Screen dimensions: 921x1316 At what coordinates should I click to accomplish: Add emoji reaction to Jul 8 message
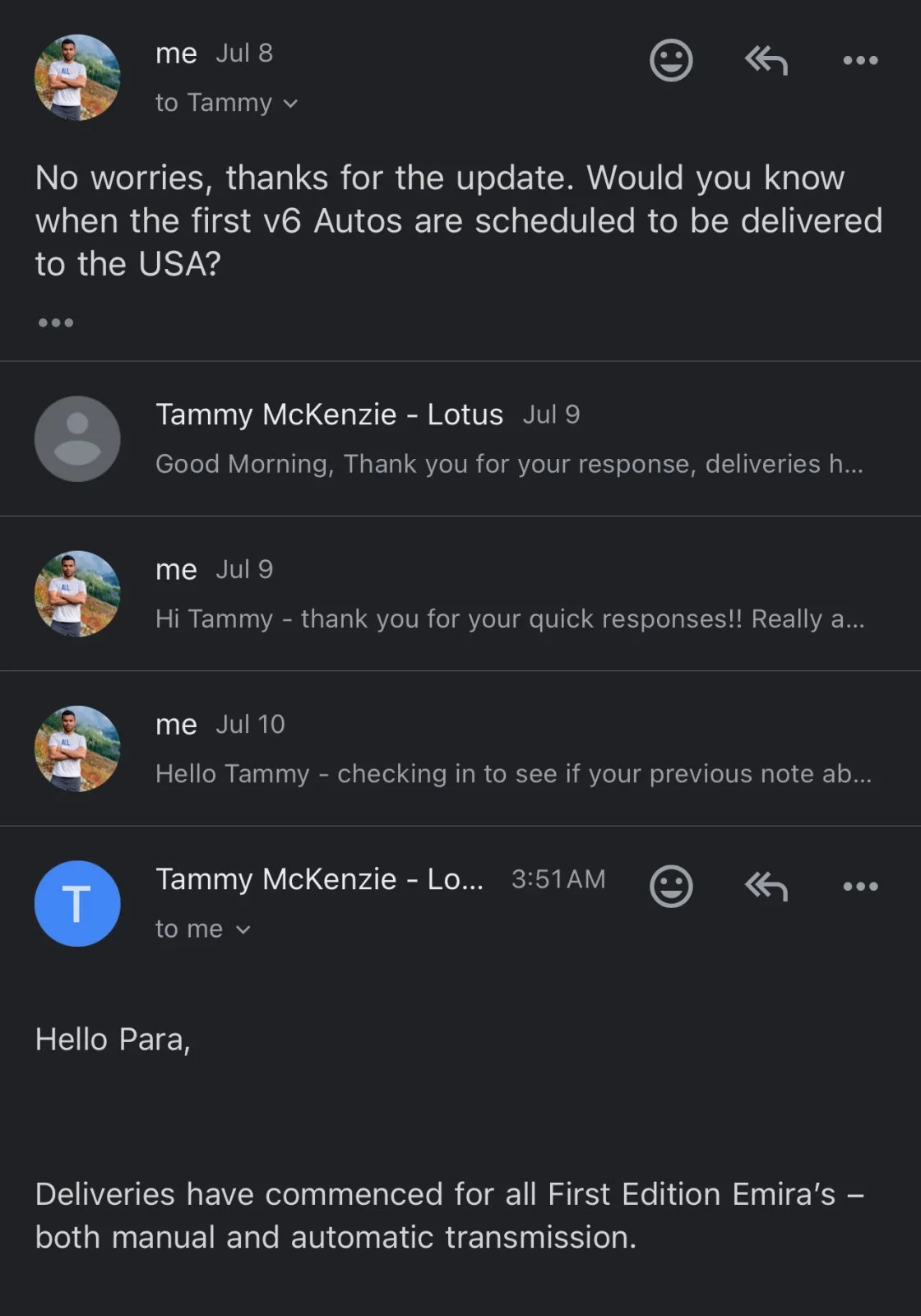coord(671,60)
